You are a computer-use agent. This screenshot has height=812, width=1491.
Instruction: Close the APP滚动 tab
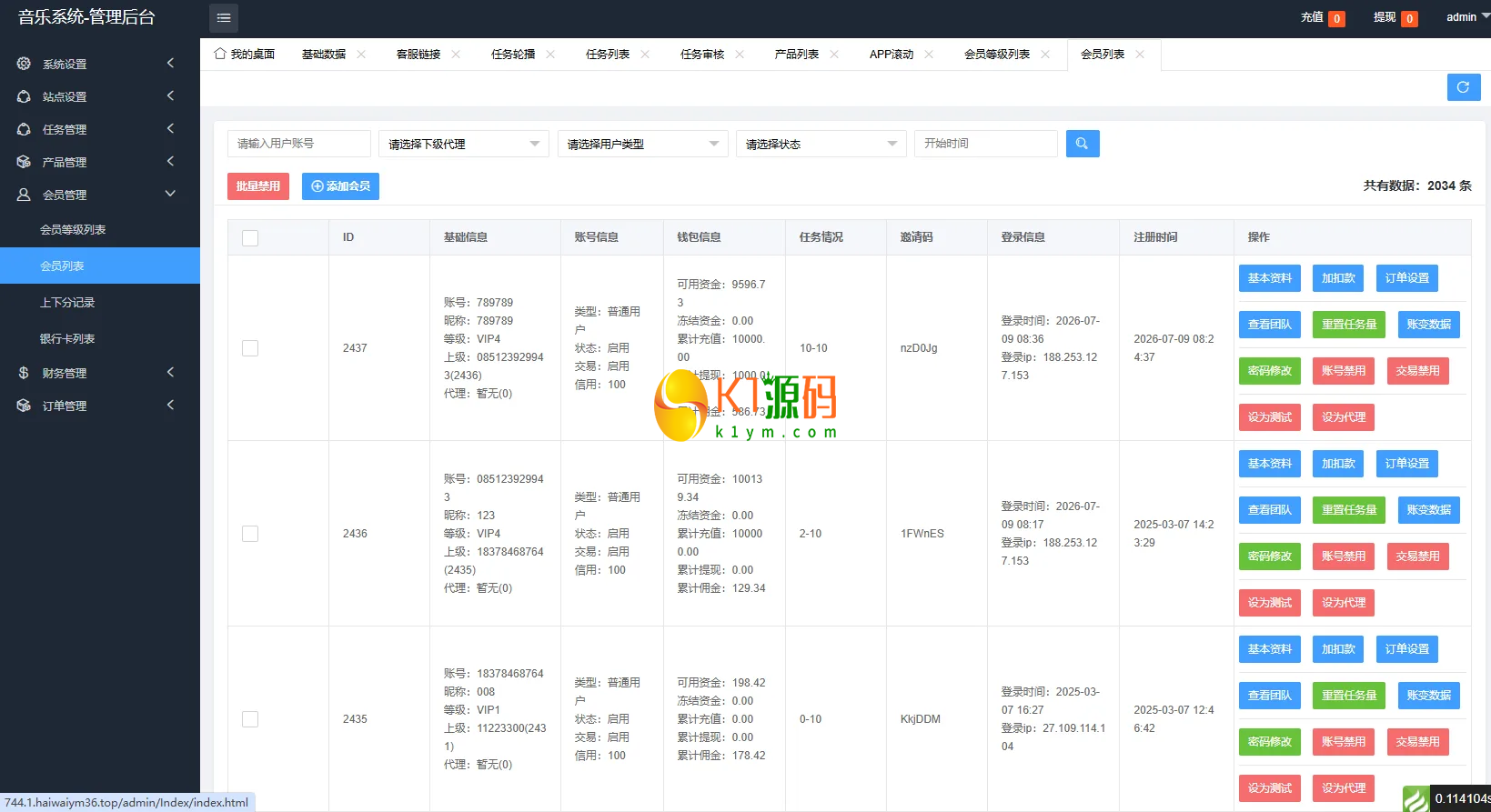point(929,55)
